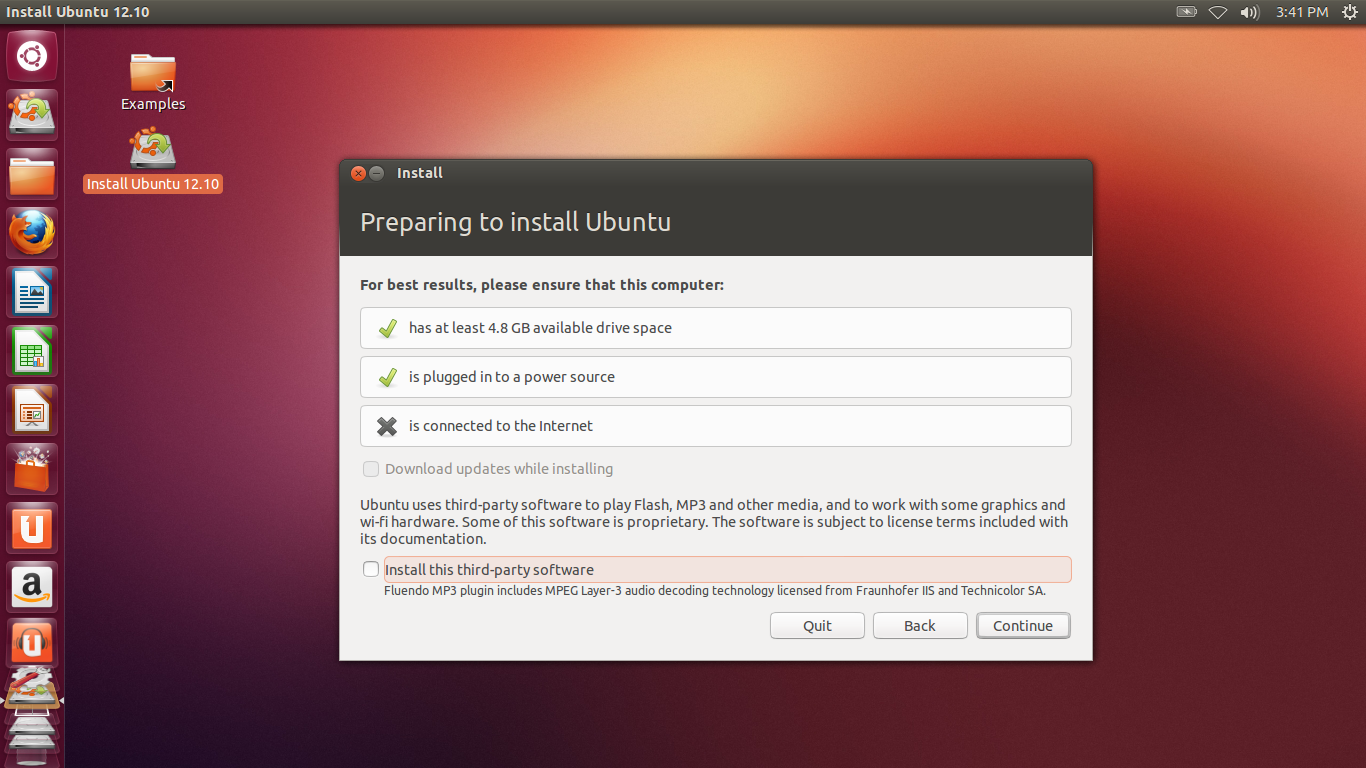Click the "Preparing to install Ubuntu" heading
This screenshot has width=1366, height=768.
pos(515,222)
